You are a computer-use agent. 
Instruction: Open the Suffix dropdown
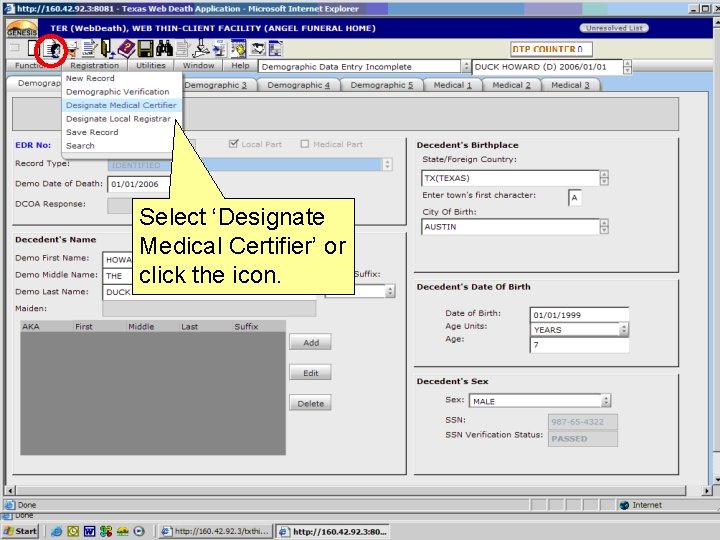pyautogui.click(x=390, y=291)
